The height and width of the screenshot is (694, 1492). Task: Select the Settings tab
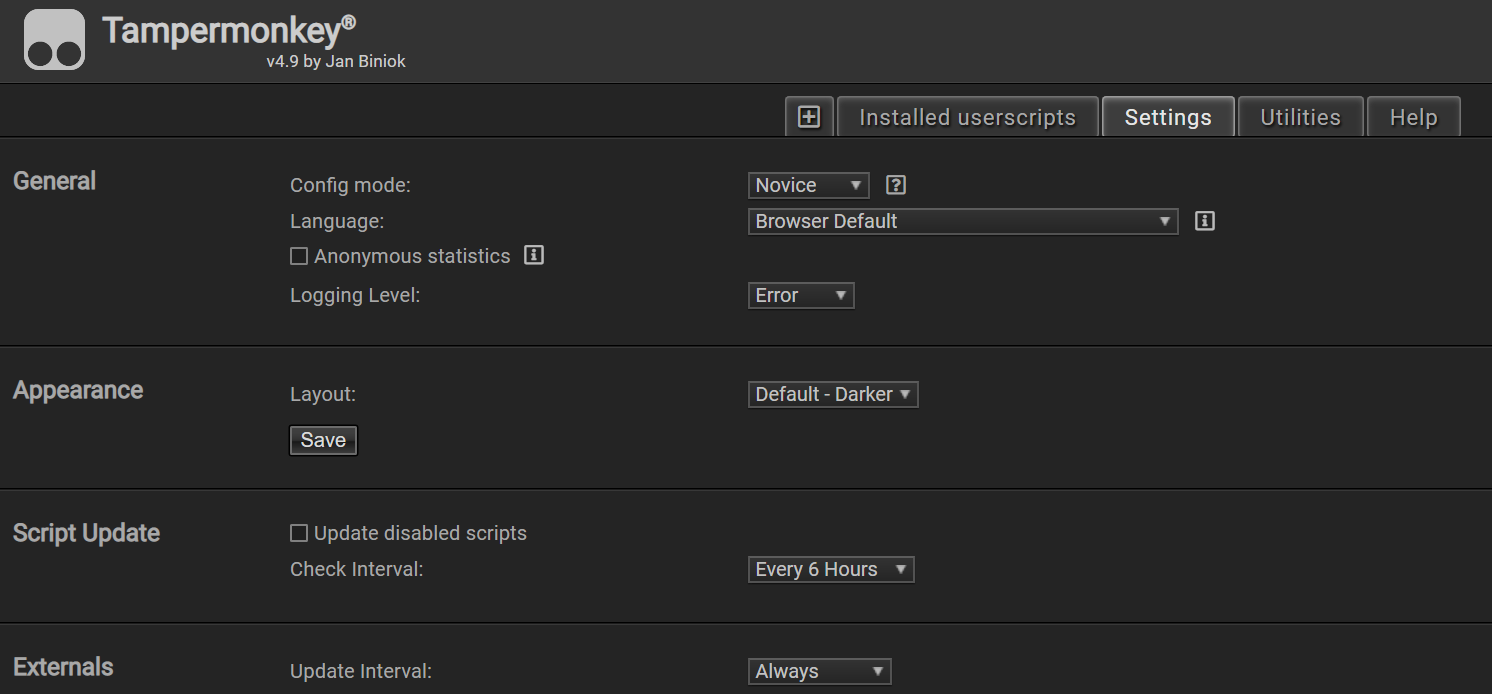[x=1168, y=117]
